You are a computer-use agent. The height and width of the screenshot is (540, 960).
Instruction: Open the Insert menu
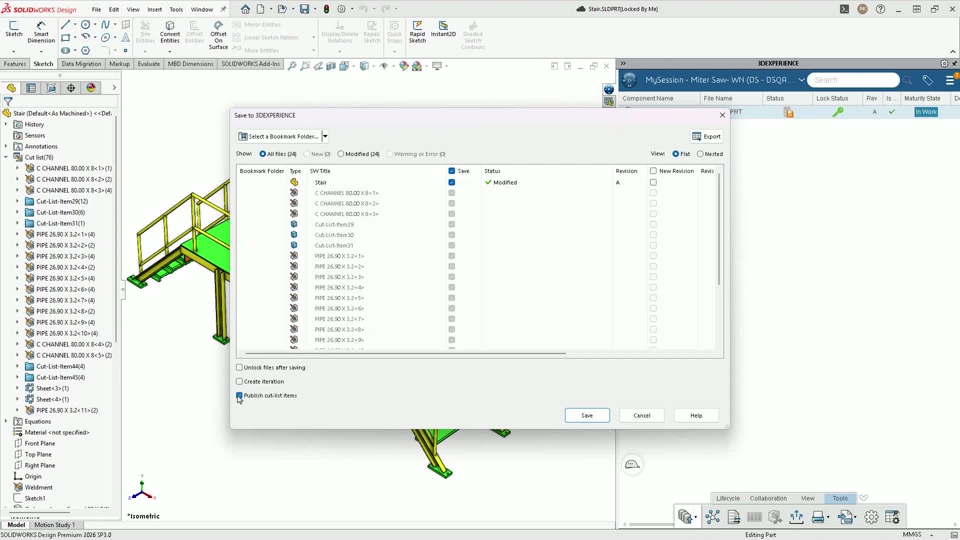pos(154,9)
